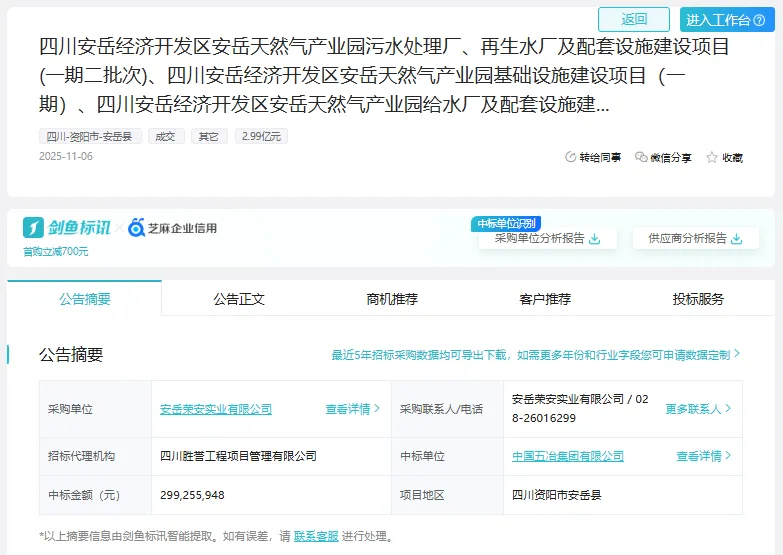Screen dimensions: 783x555
Task: Open 安岳荣安实业有限公司 company link
Action: coord(216,409)
